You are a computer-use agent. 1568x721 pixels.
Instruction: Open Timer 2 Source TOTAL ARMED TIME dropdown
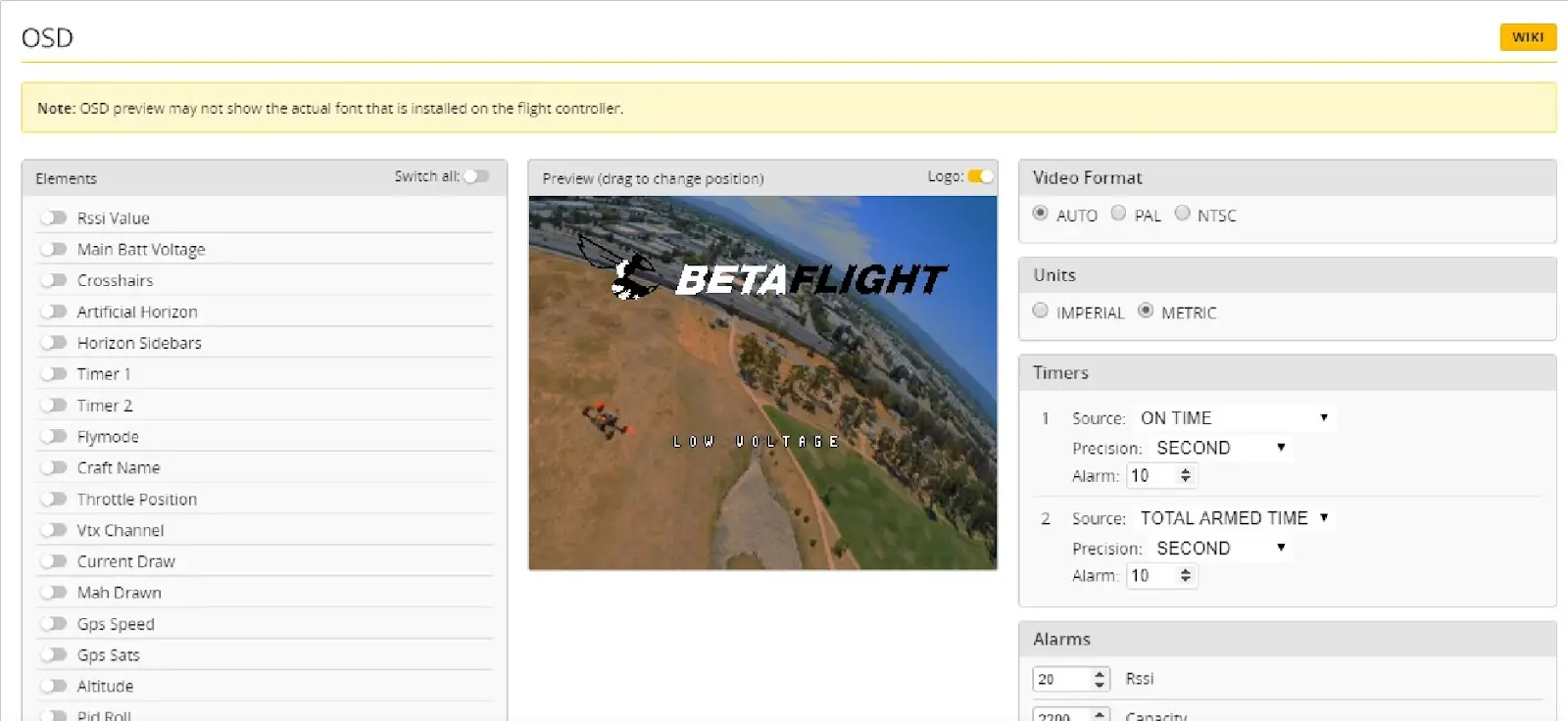pos(1233,518)
